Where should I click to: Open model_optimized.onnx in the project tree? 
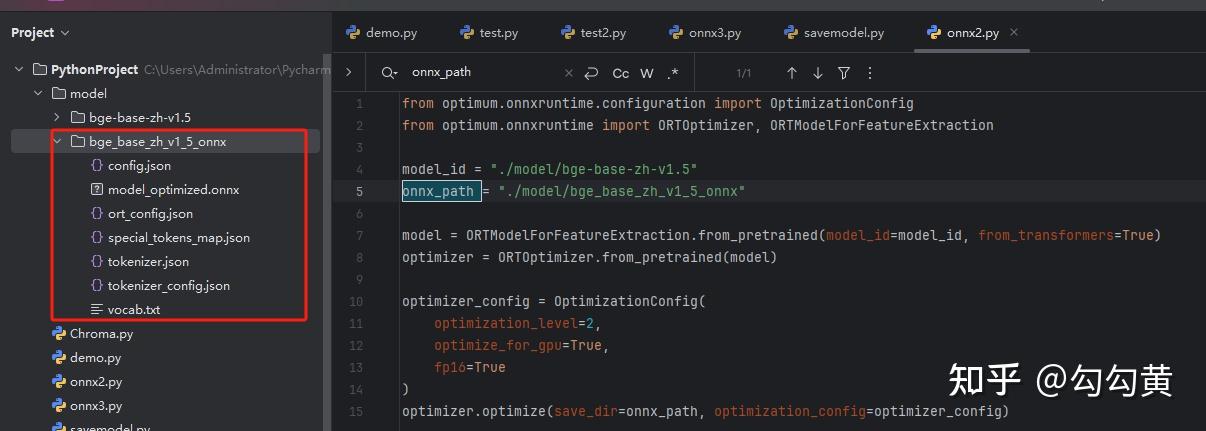tap(173, 190)
